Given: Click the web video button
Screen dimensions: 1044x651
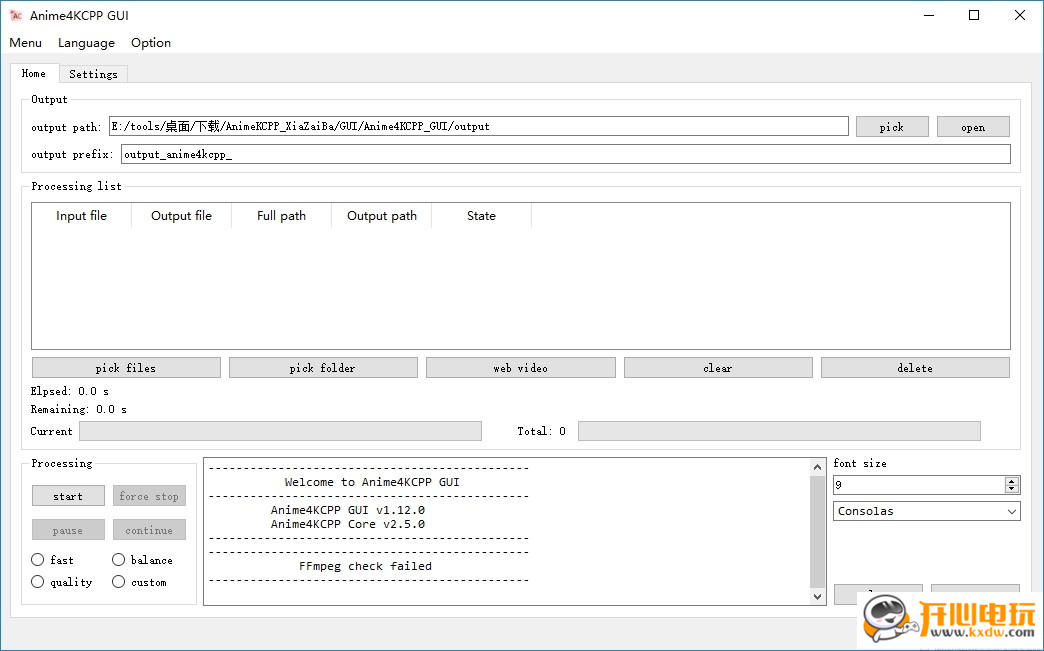Looking at the screenshot, I should pos(521,368).
